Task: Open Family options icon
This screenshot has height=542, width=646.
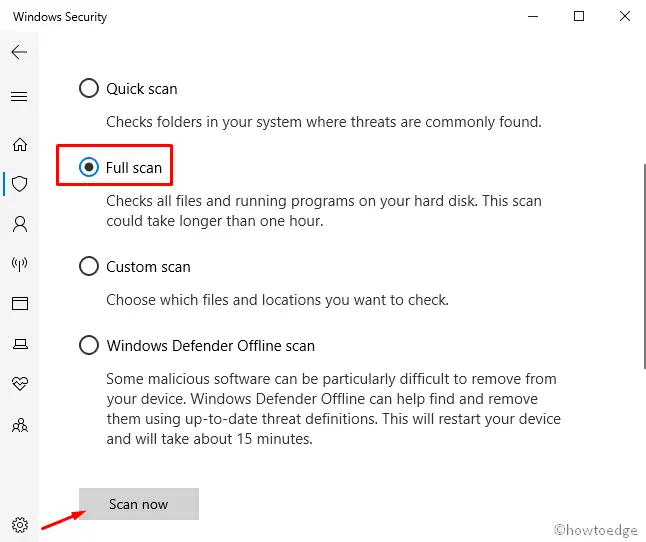Action: point(18,424)
